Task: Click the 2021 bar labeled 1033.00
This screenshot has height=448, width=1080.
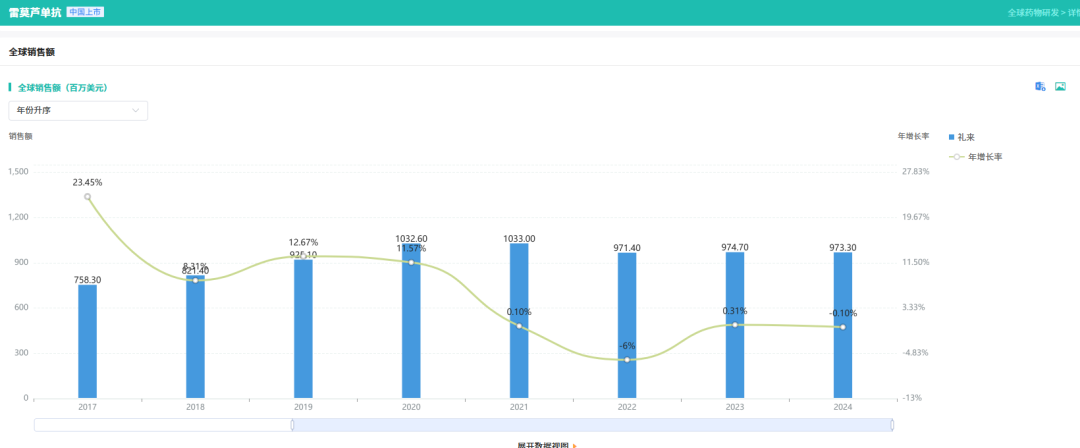Action: 519,320
